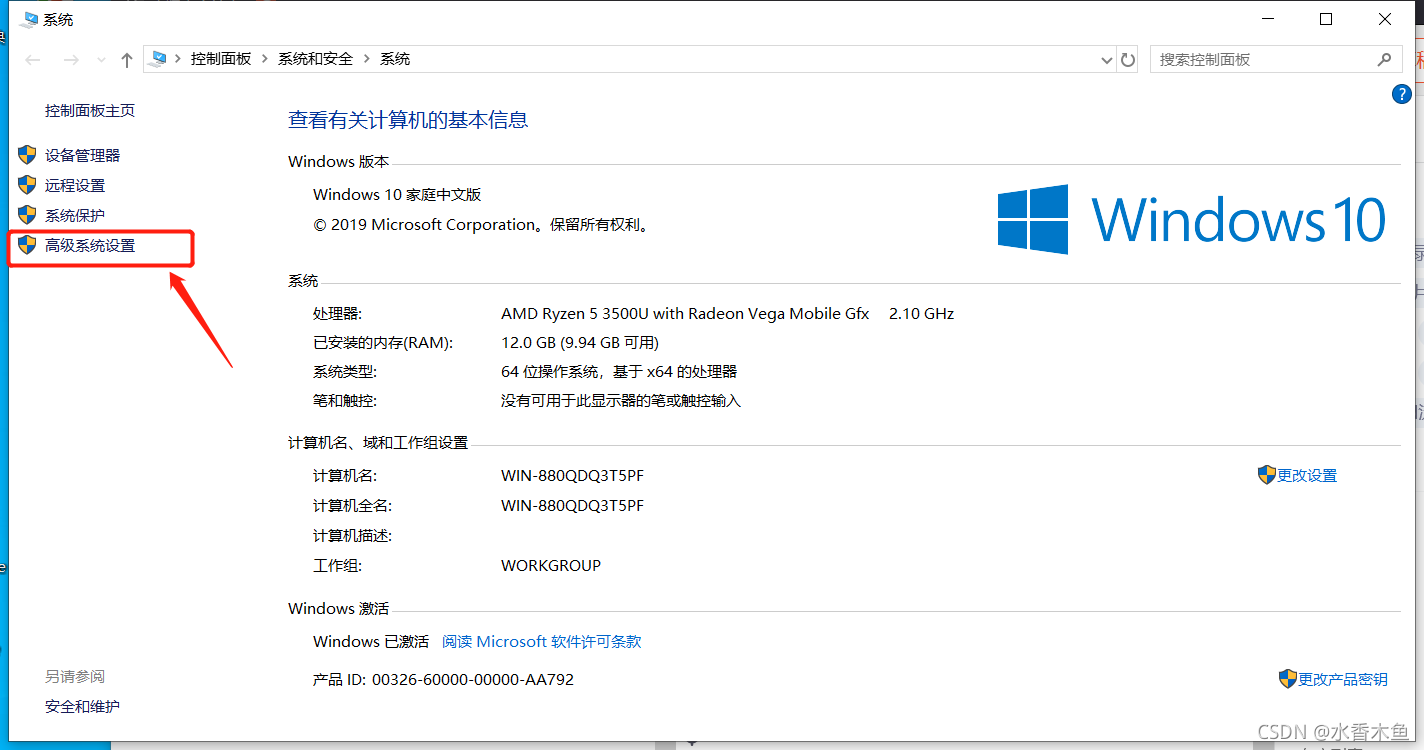Click shield icon beside 更改设置

point(1267,475)
